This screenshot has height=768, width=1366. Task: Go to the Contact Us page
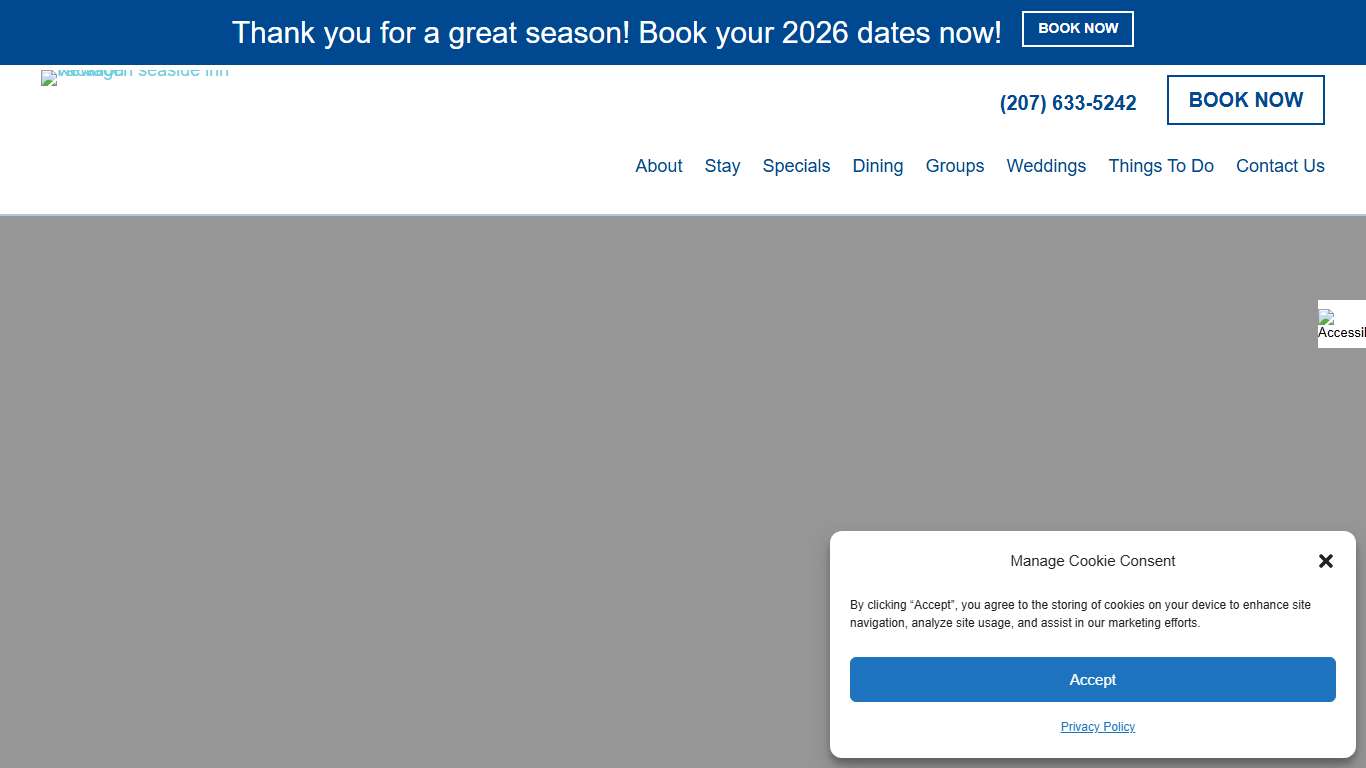(x=1279, y=166)
